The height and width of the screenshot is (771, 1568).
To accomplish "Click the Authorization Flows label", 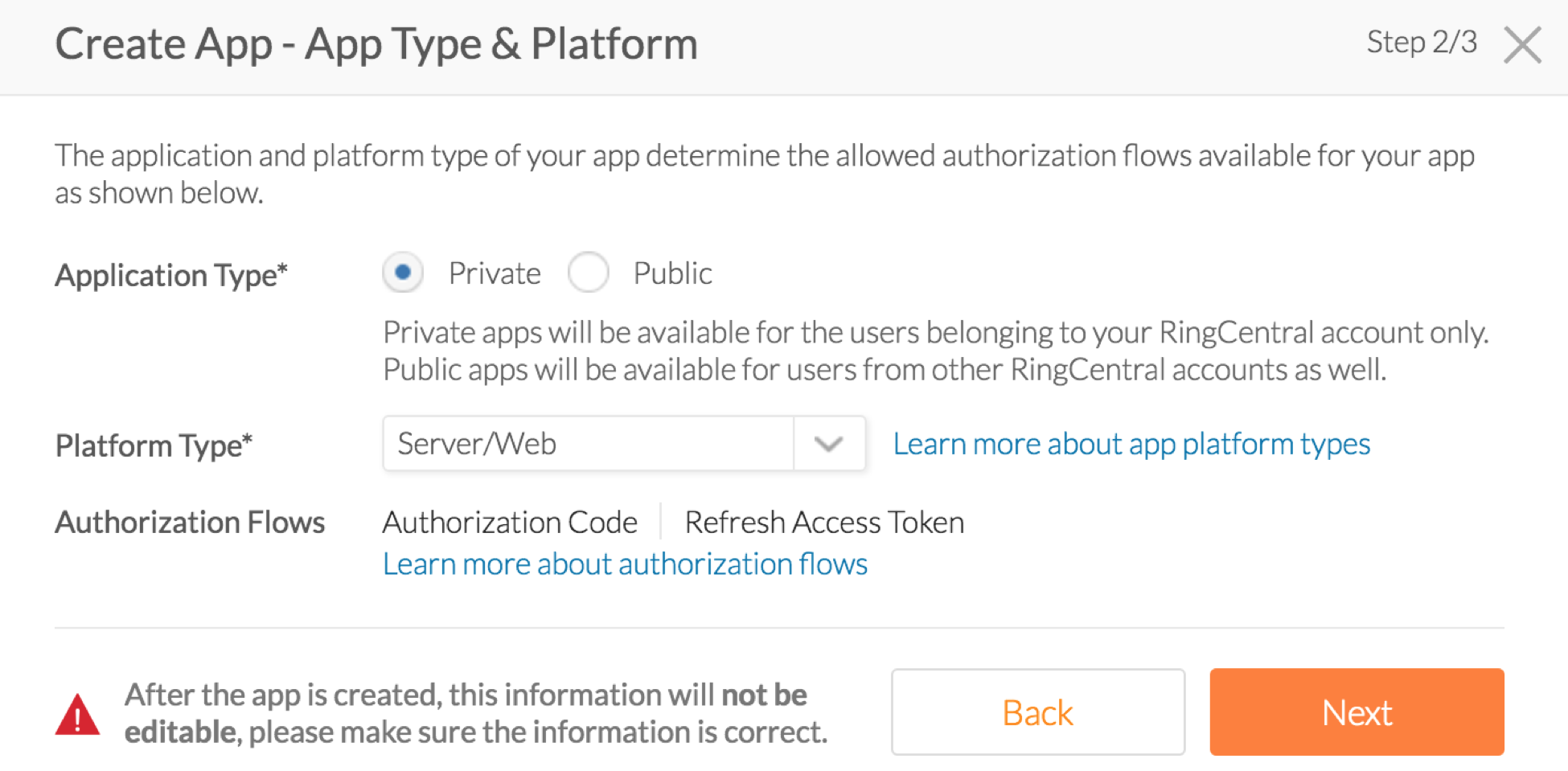I will click(190, 523).
